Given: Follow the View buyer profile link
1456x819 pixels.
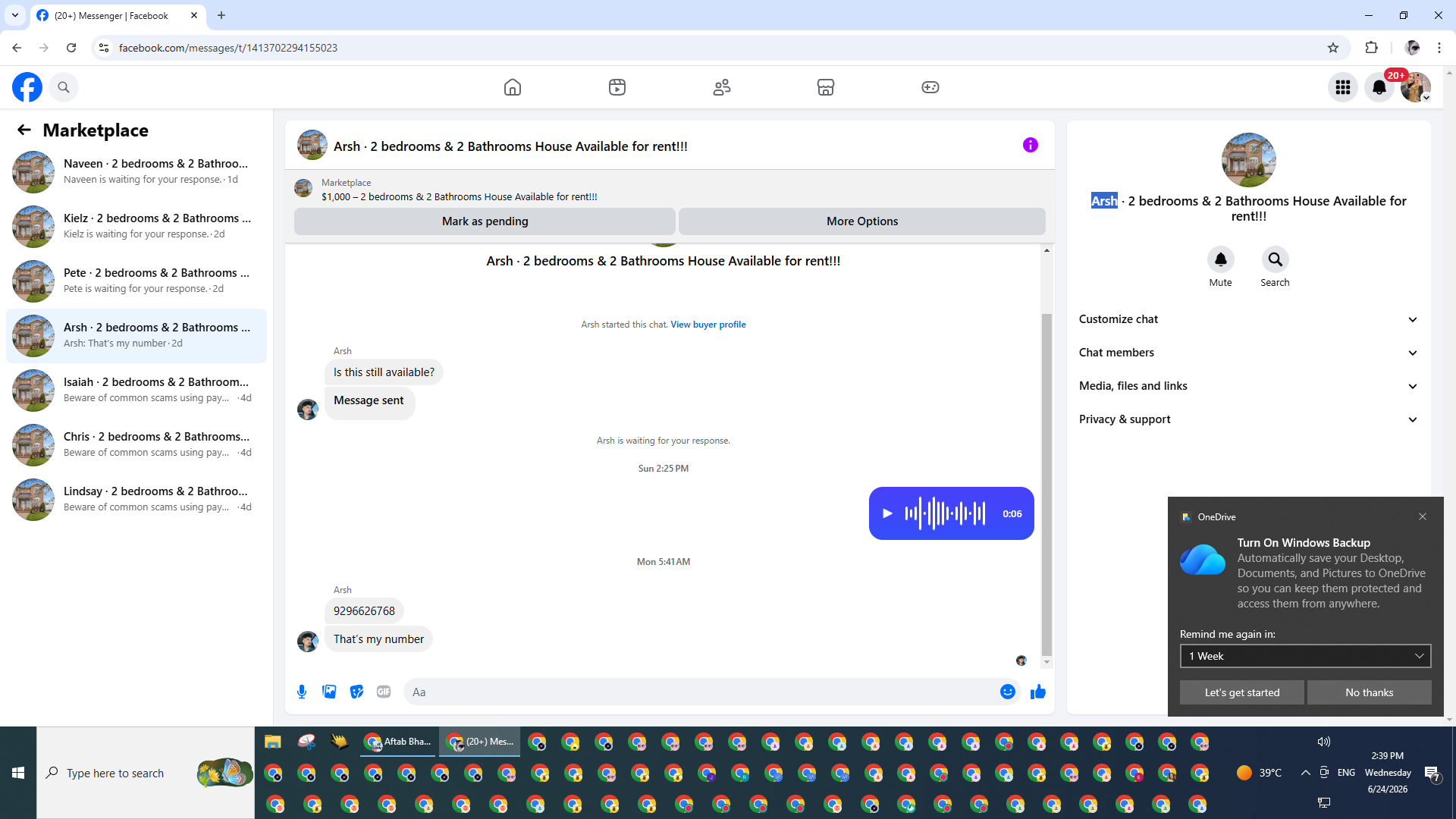Looking at the screenshot, I should tap(708, 325).
